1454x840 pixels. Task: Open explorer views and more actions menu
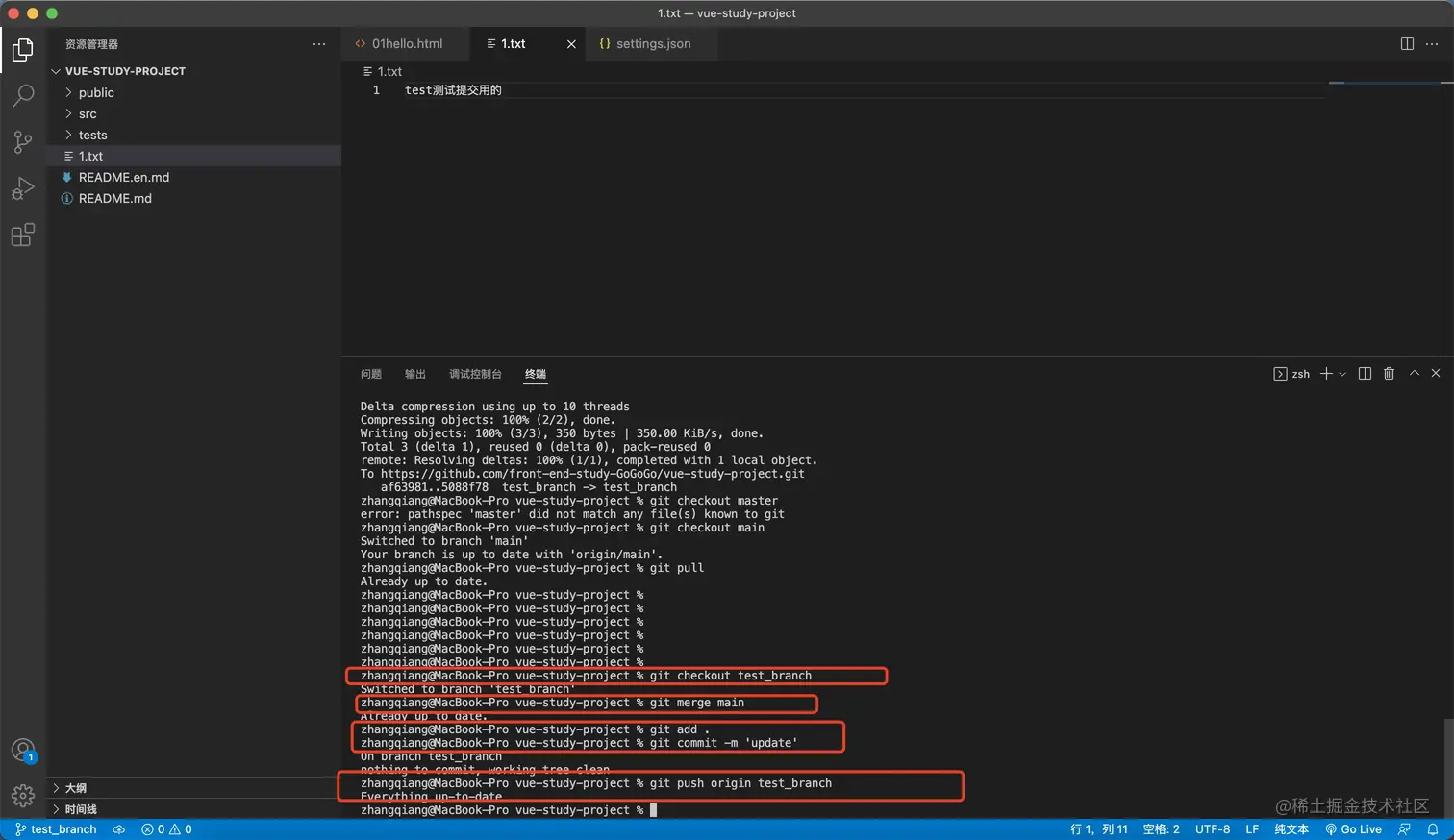pos(319,44)
